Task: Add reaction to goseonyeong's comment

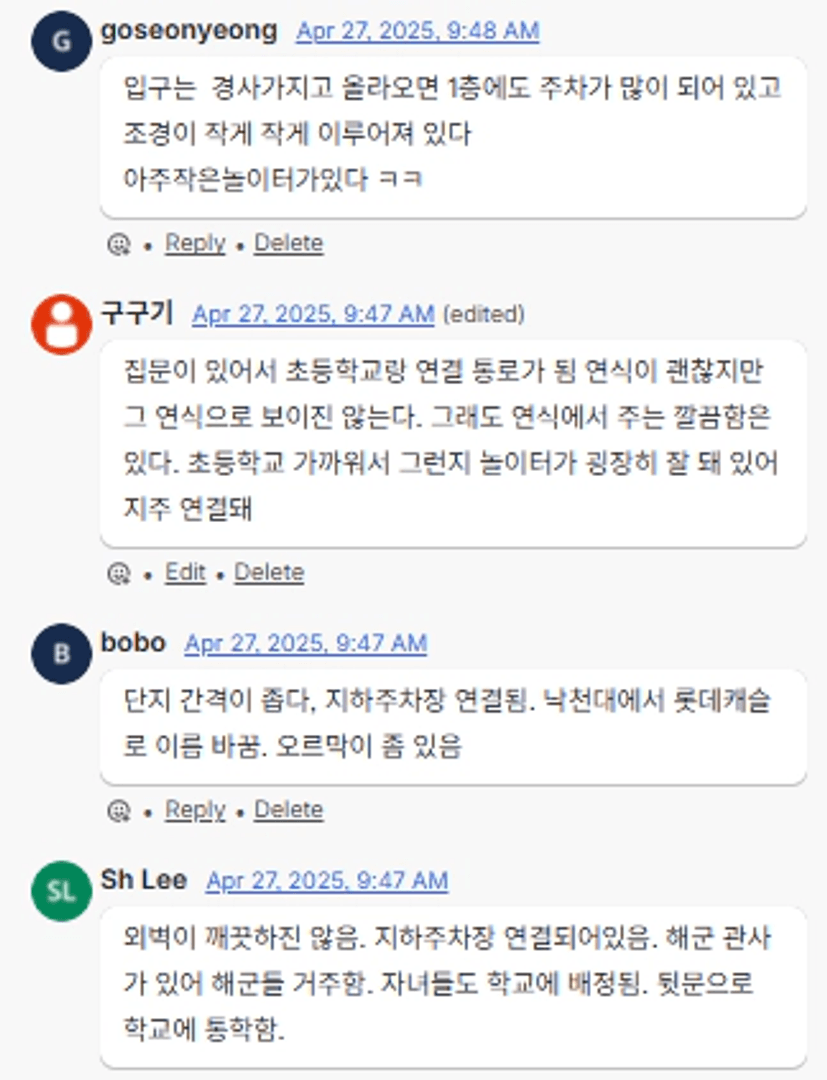Action: [x=119, y=244]
